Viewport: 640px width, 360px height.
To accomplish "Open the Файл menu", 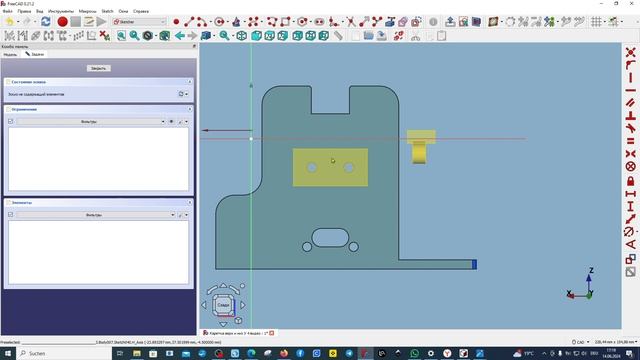I will click(7, 11).
